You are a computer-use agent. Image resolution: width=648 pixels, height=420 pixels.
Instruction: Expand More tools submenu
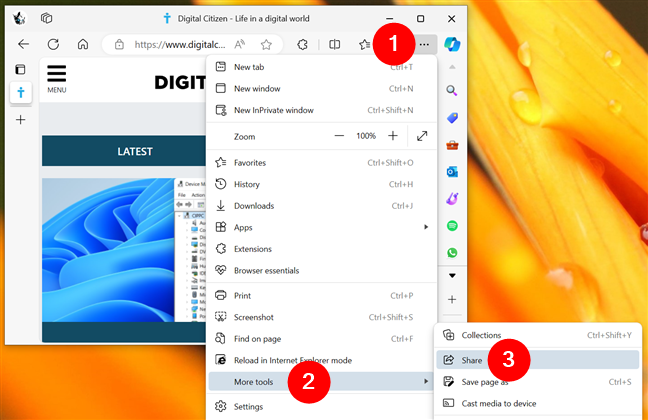click(x=321, y=382)
